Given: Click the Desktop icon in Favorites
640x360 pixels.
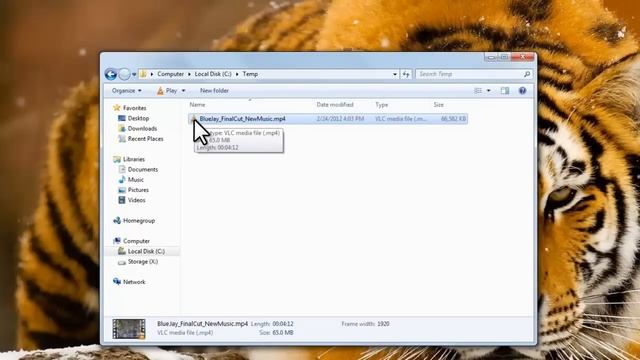Looking at the screenshot, I should coord(122,118).
